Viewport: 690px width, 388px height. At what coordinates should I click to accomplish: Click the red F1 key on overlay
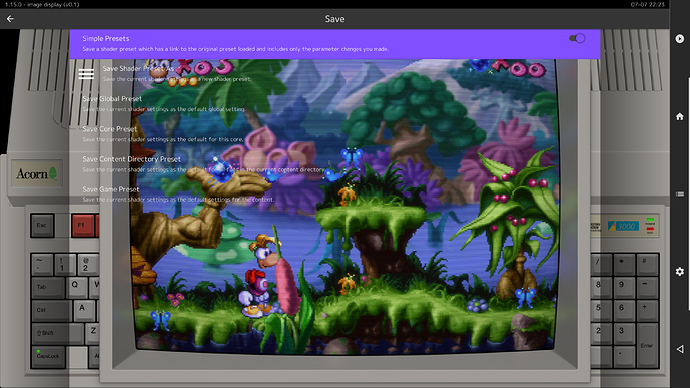(x=83, y=225)
